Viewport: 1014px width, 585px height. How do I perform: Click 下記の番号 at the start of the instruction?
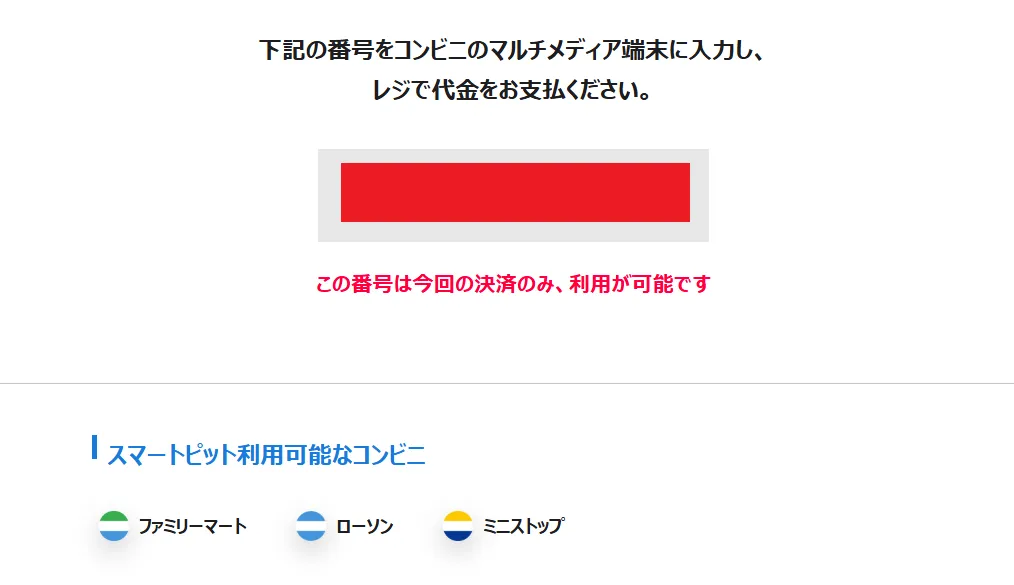point(309,50)
